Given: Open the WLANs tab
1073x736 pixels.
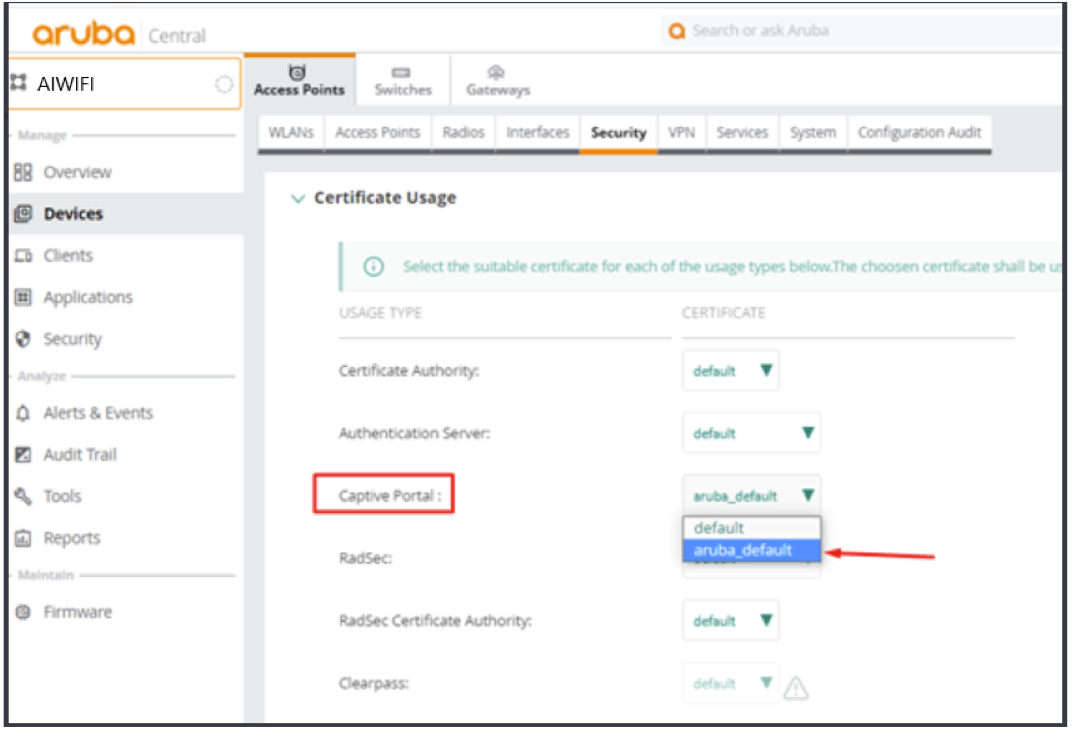Looking at the screenshot, I should (x=291, y=133).
